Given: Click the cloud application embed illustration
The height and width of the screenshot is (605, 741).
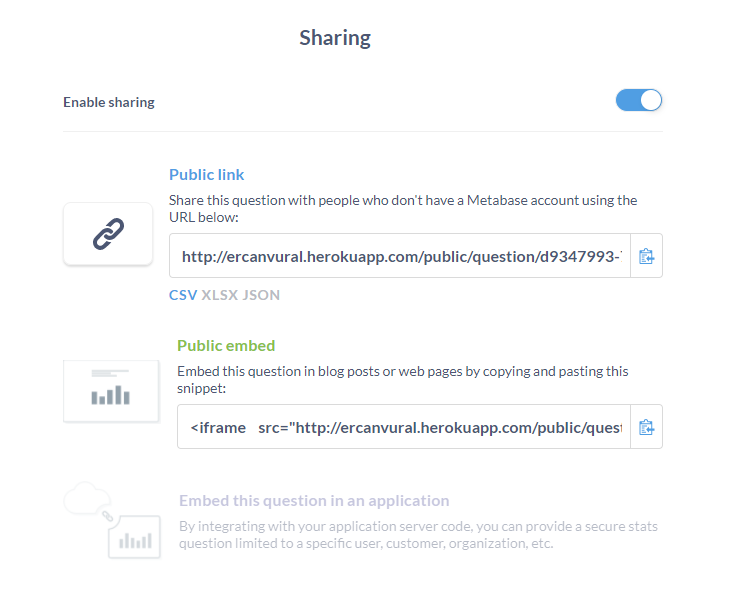Looking at the screenshot, I should [112, 520].
